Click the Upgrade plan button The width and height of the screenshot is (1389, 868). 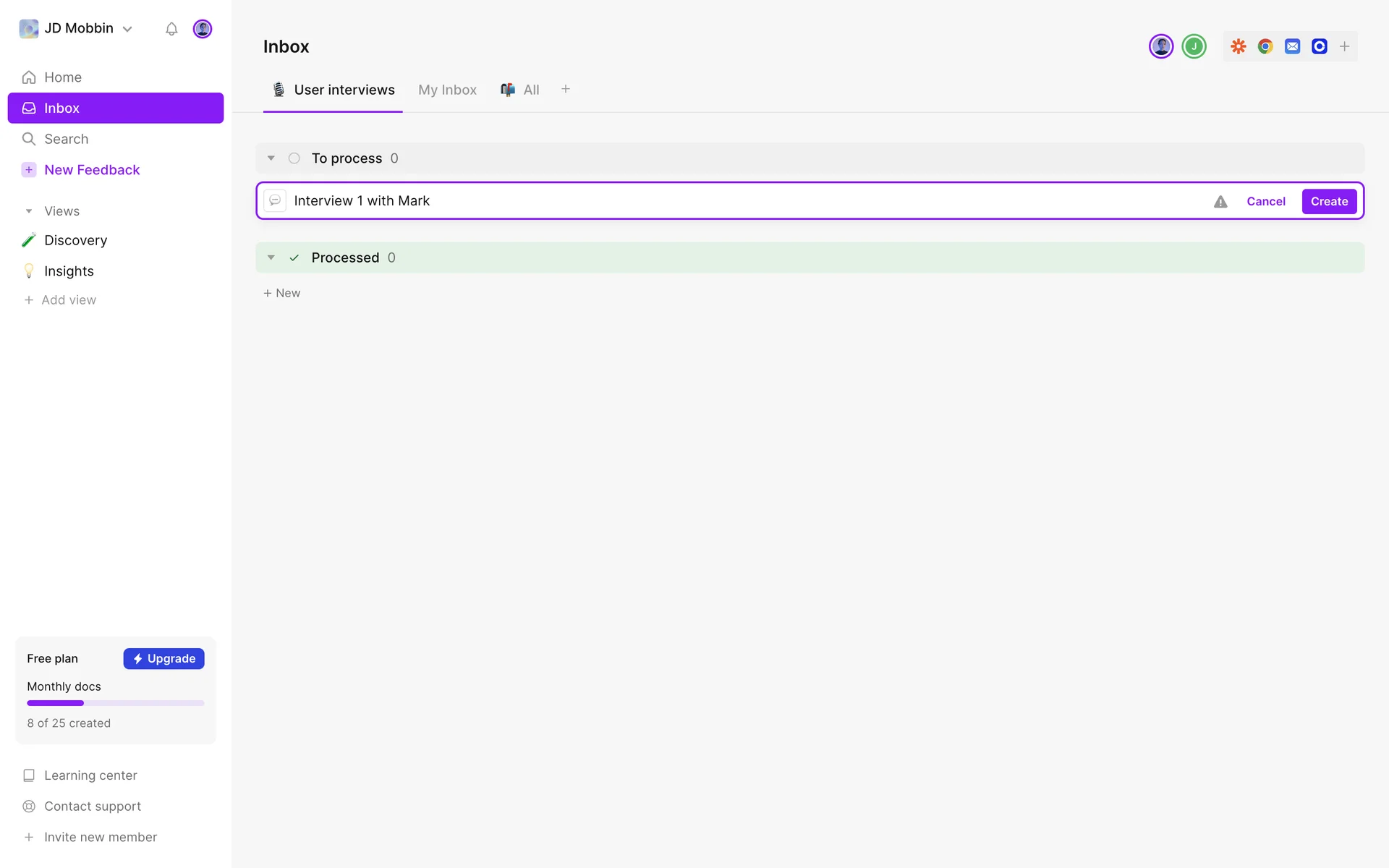(x=163, y=658)
